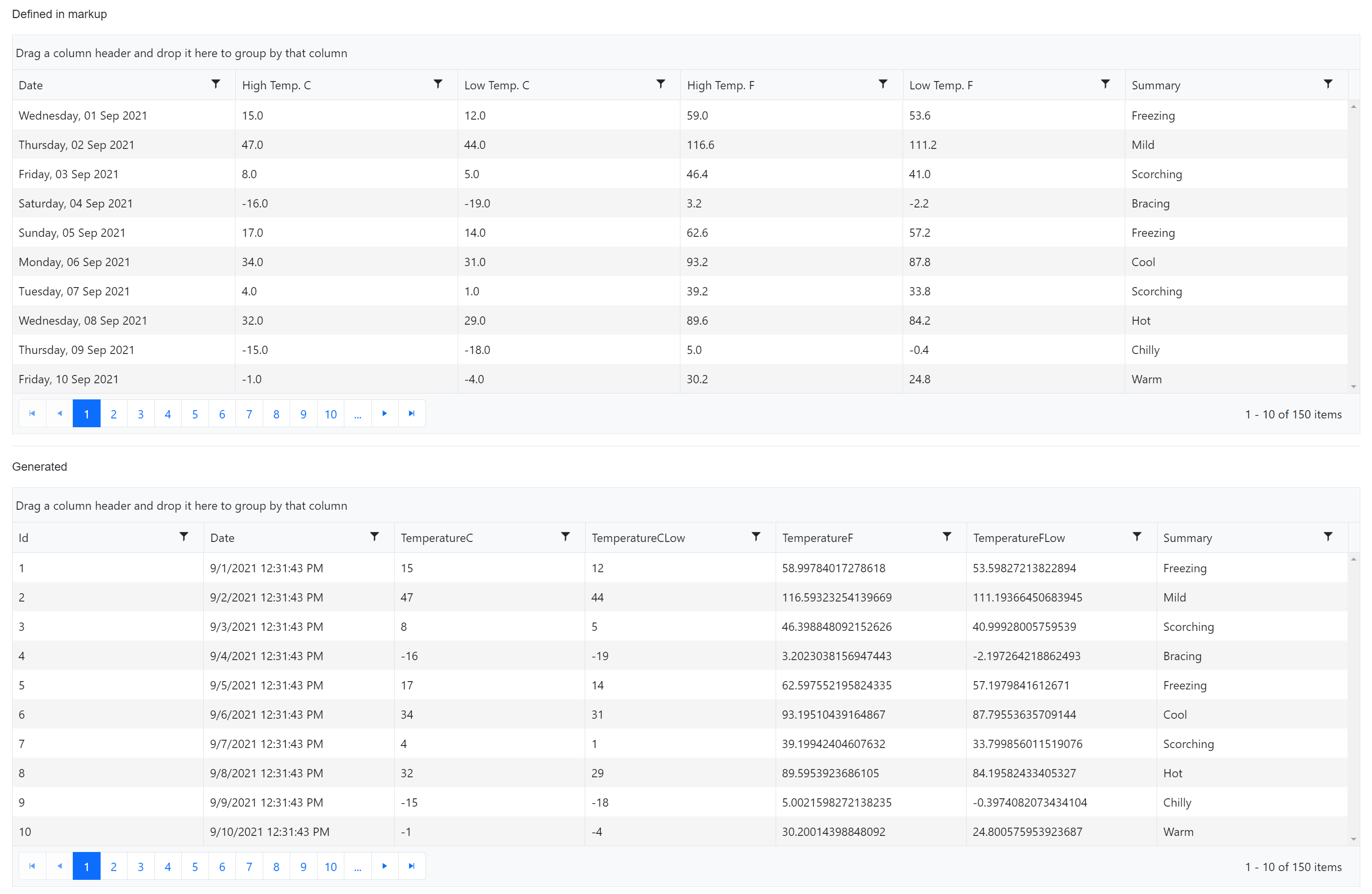Open filter for High Temp. C column

point(438,85)
